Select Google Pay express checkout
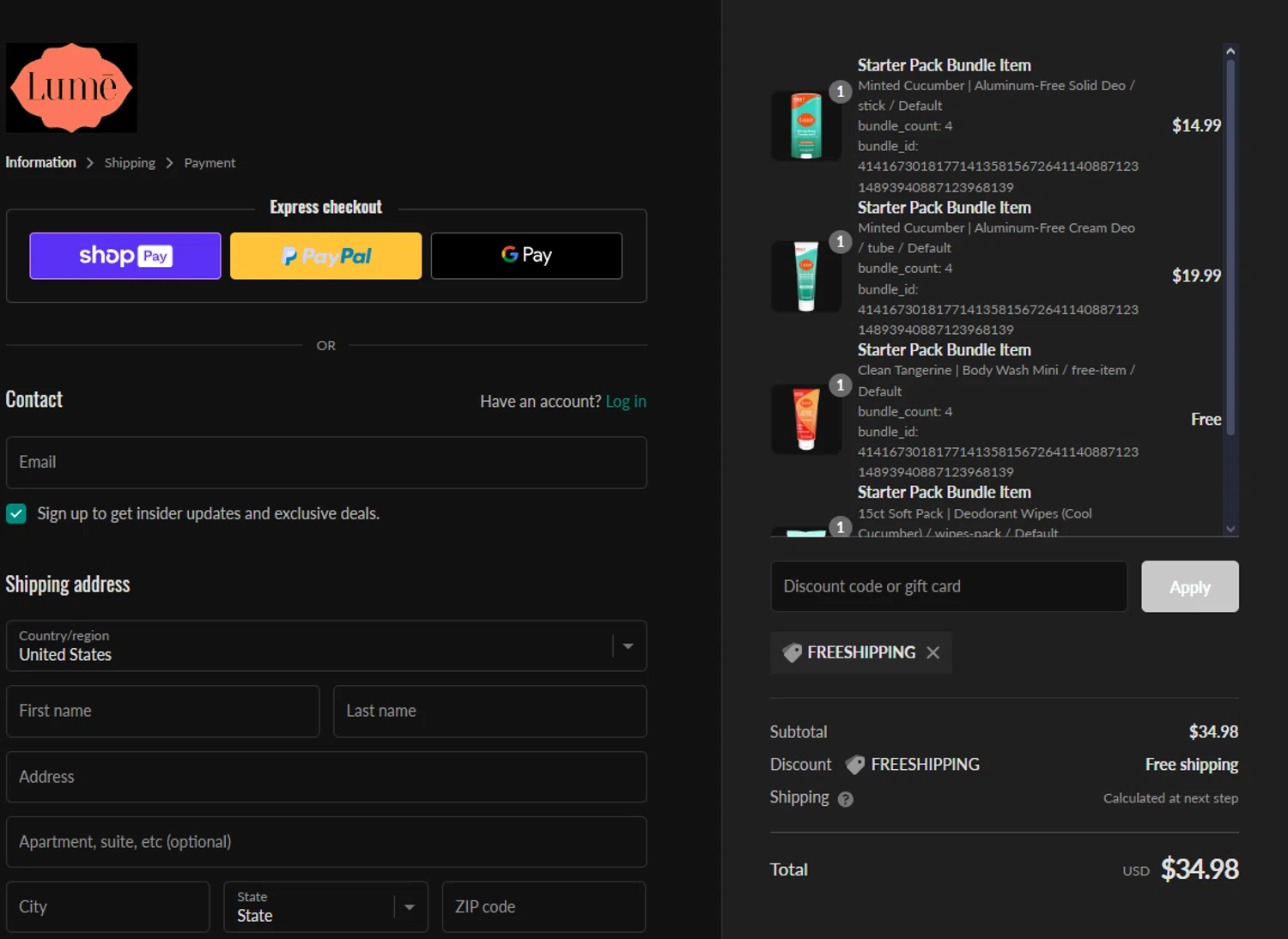Screen dimensions: 1288x939 pyautogui.click(x=526, y=256)
